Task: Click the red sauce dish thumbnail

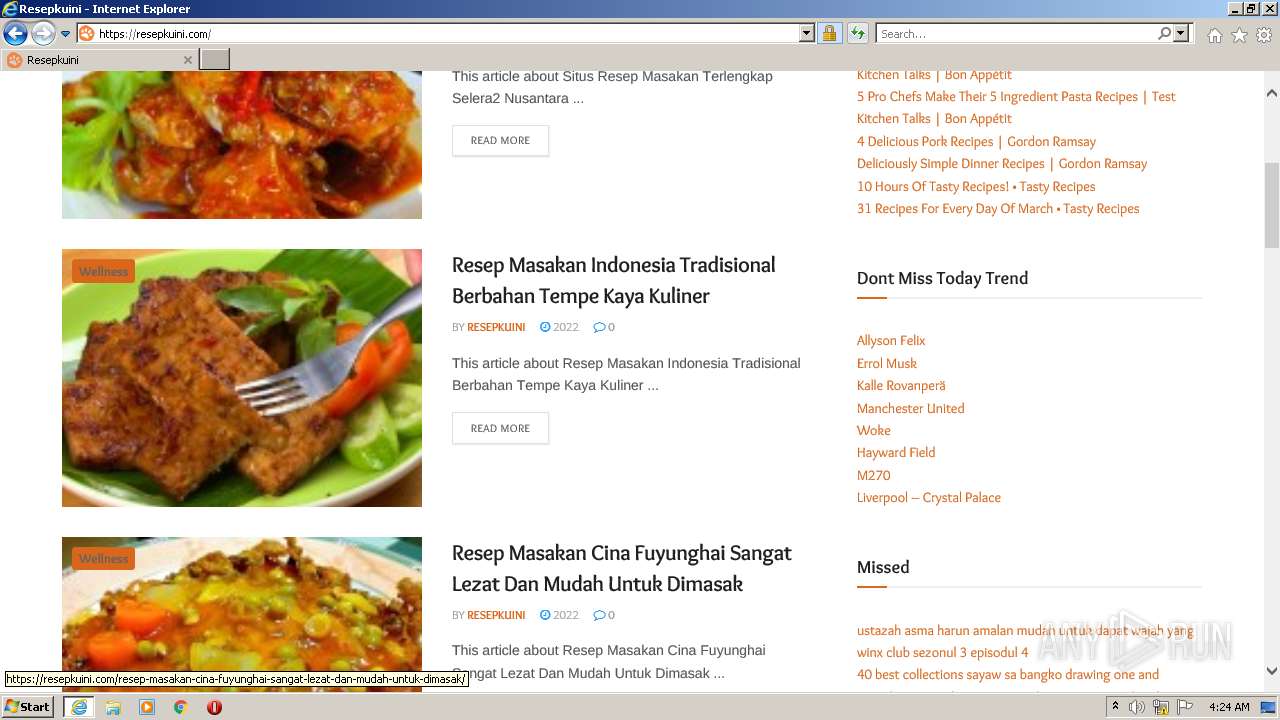Action: [242, 145]
